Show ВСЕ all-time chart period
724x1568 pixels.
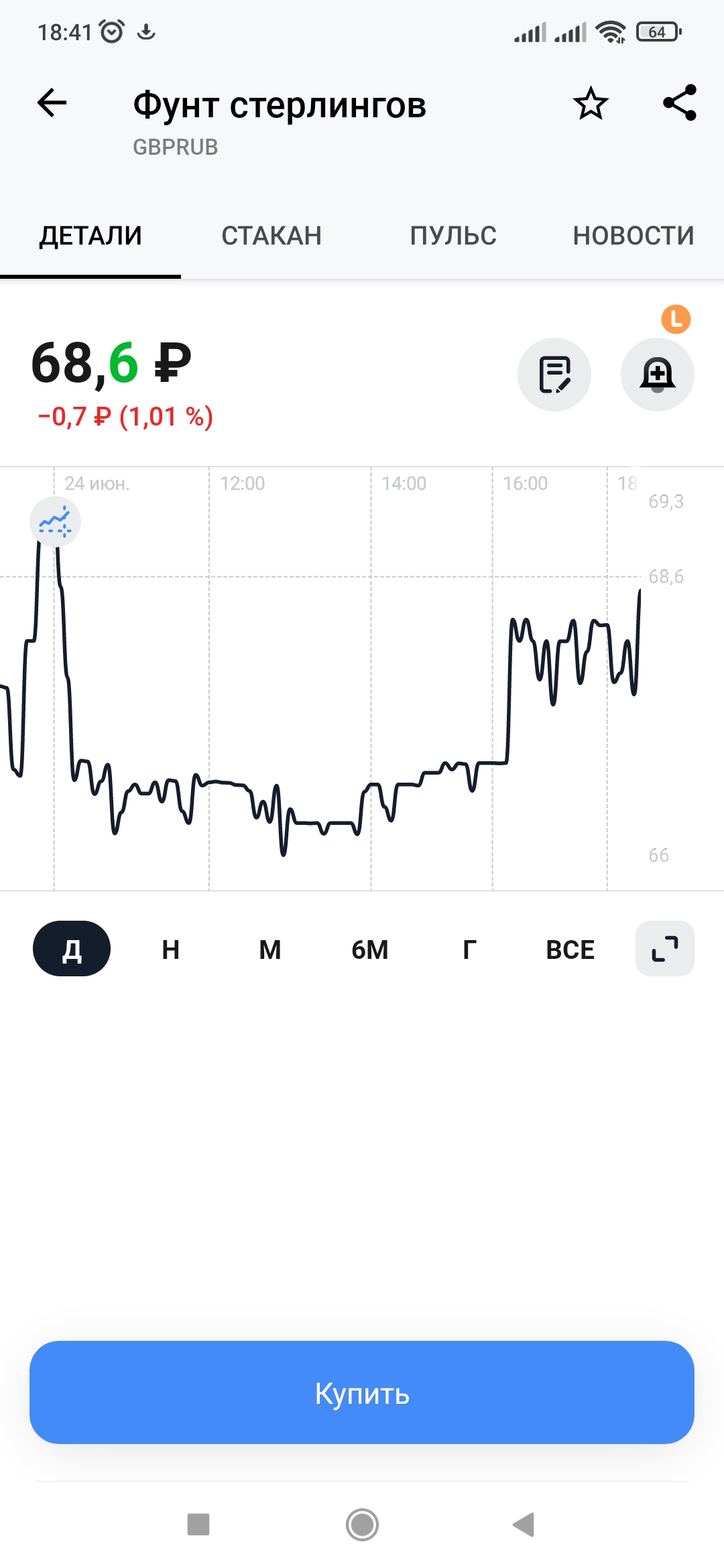570,950
